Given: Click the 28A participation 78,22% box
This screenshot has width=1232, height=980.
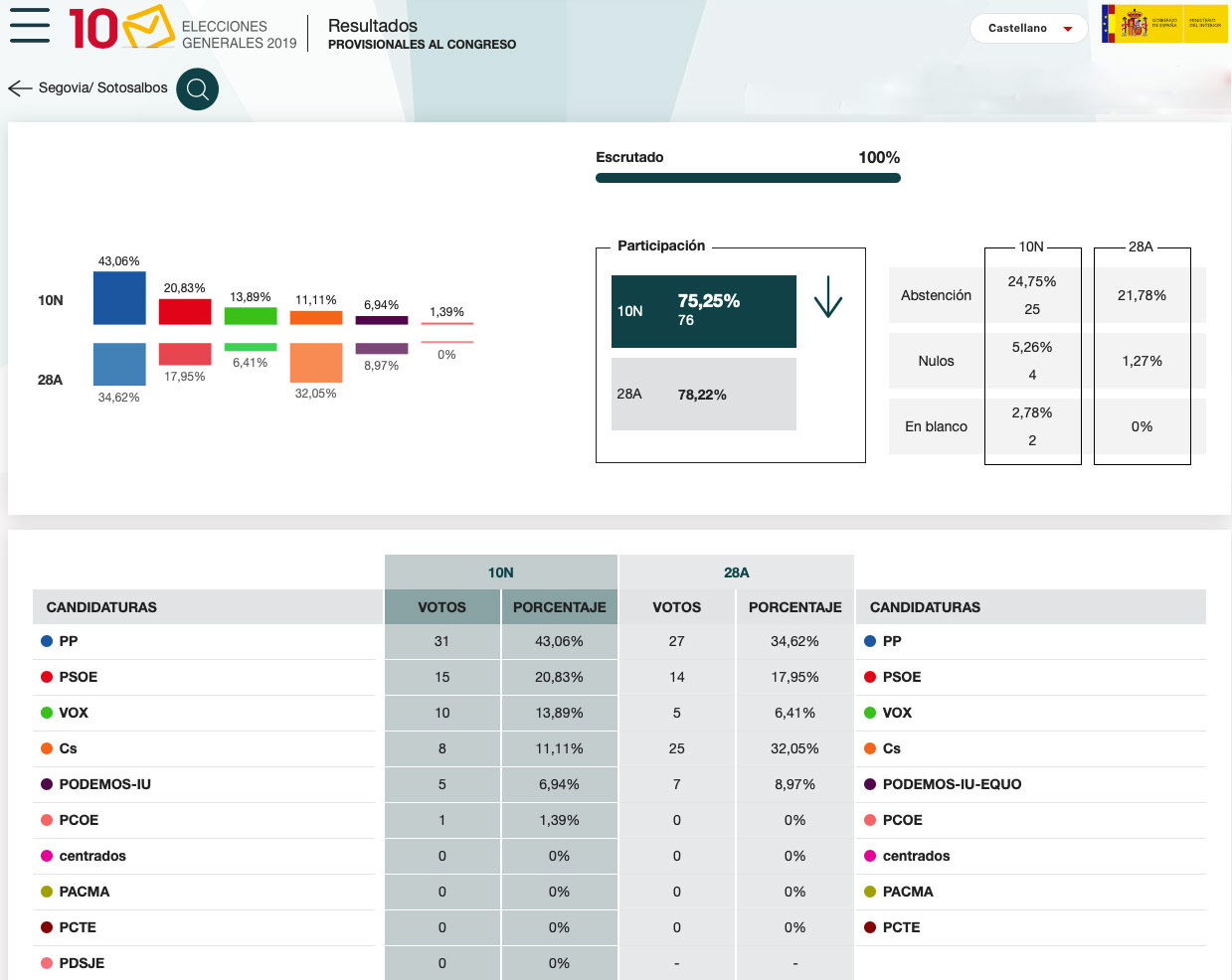Looking at the screenshot, I should [704, 394].
